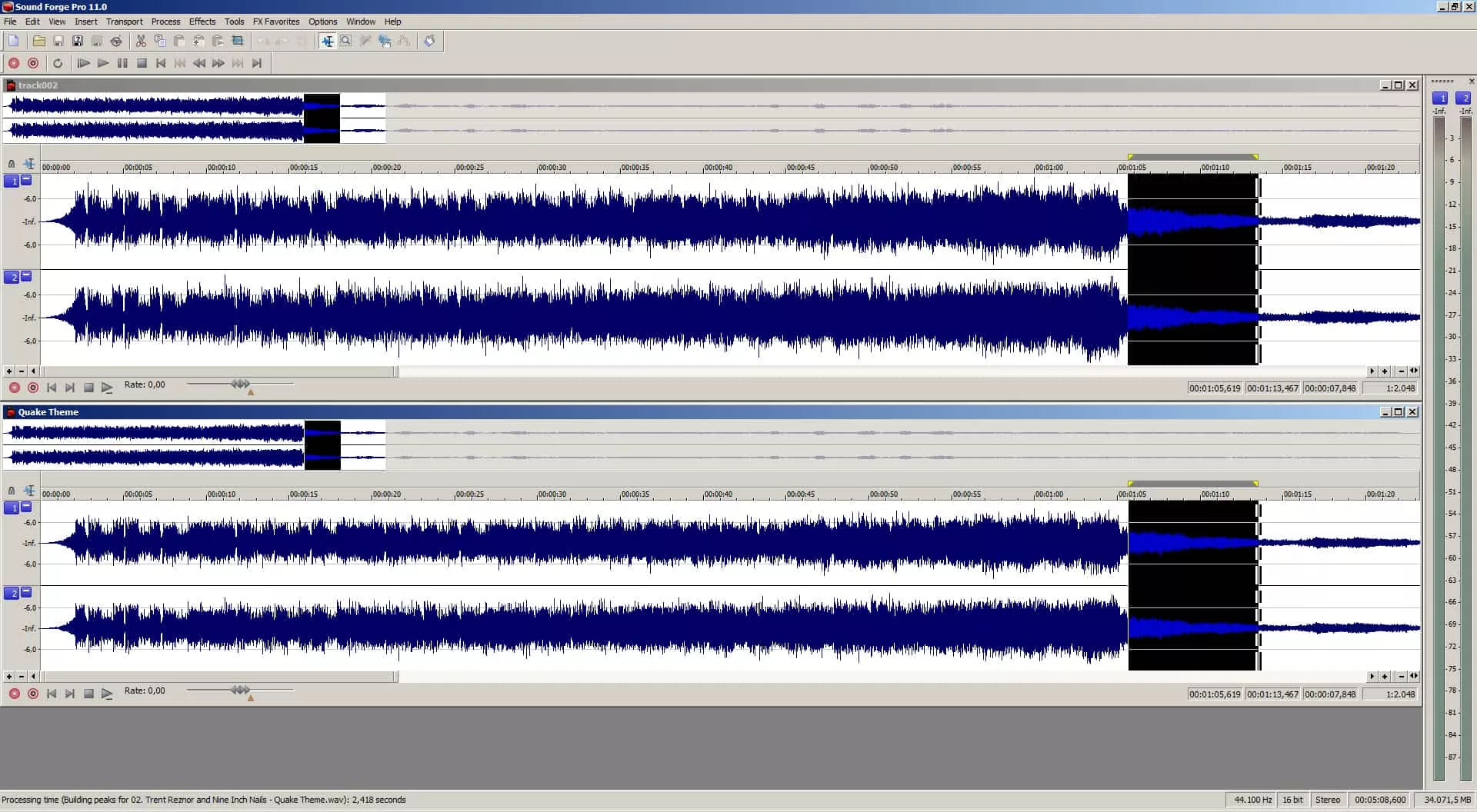Click Play button in Quake Theme window
The width and height of the screenshot is (1477, 812).
[107, 694]
